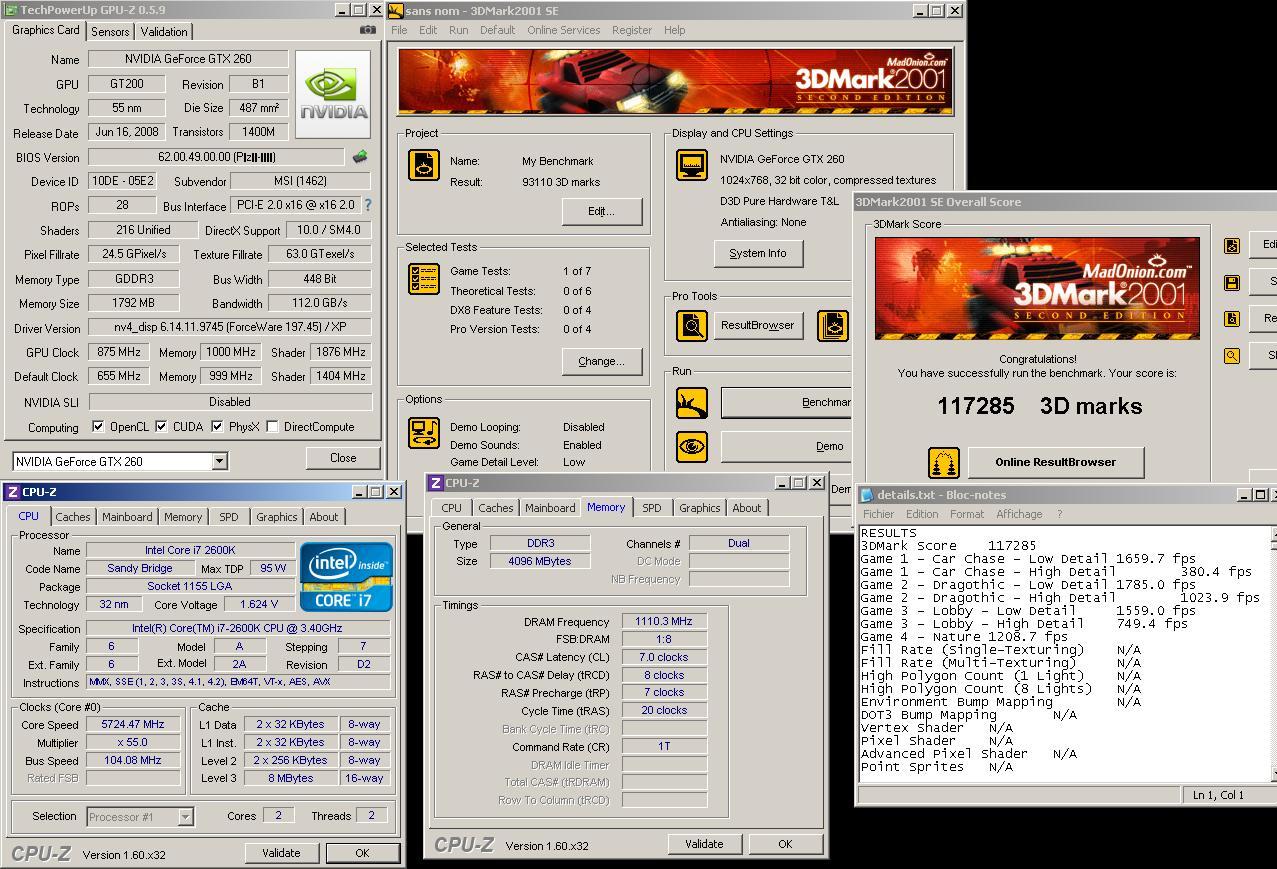Image resolution: width=1277 pixels, height=869 pixels.
Task: Click the Benchmark run icon
Action: 692,403
